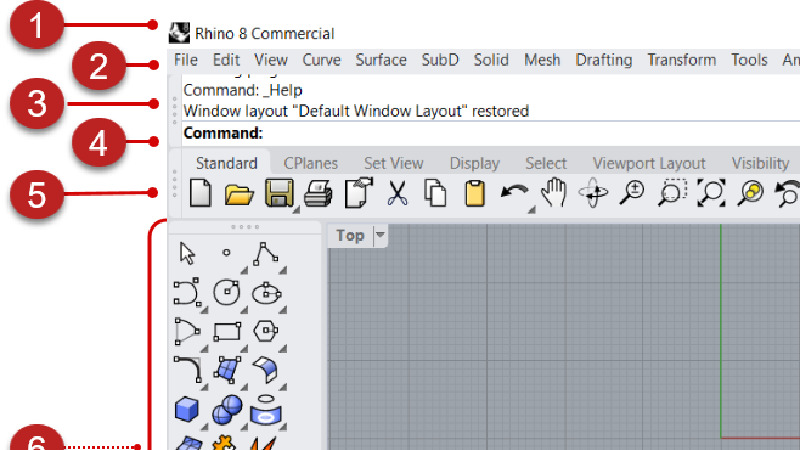Open the Solid menu
800x450 pixels.
[491, 60]
